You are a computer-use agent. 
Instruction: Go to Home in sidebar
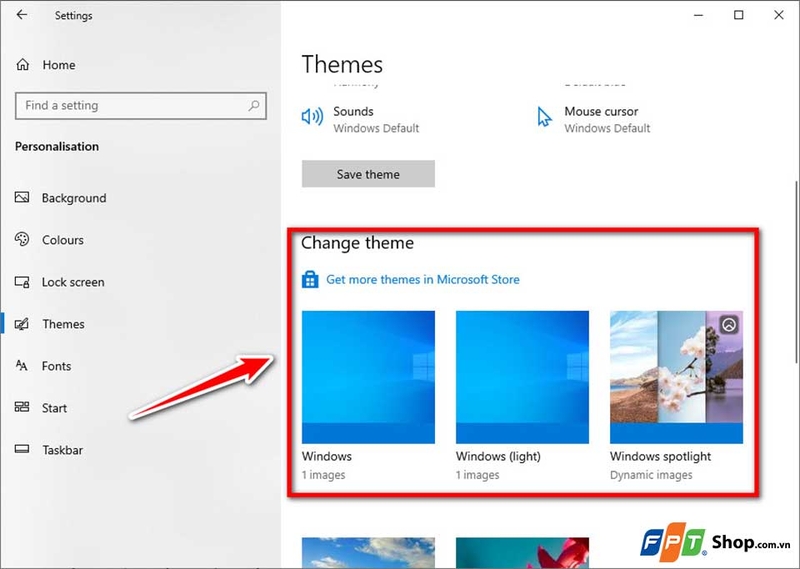59,65
